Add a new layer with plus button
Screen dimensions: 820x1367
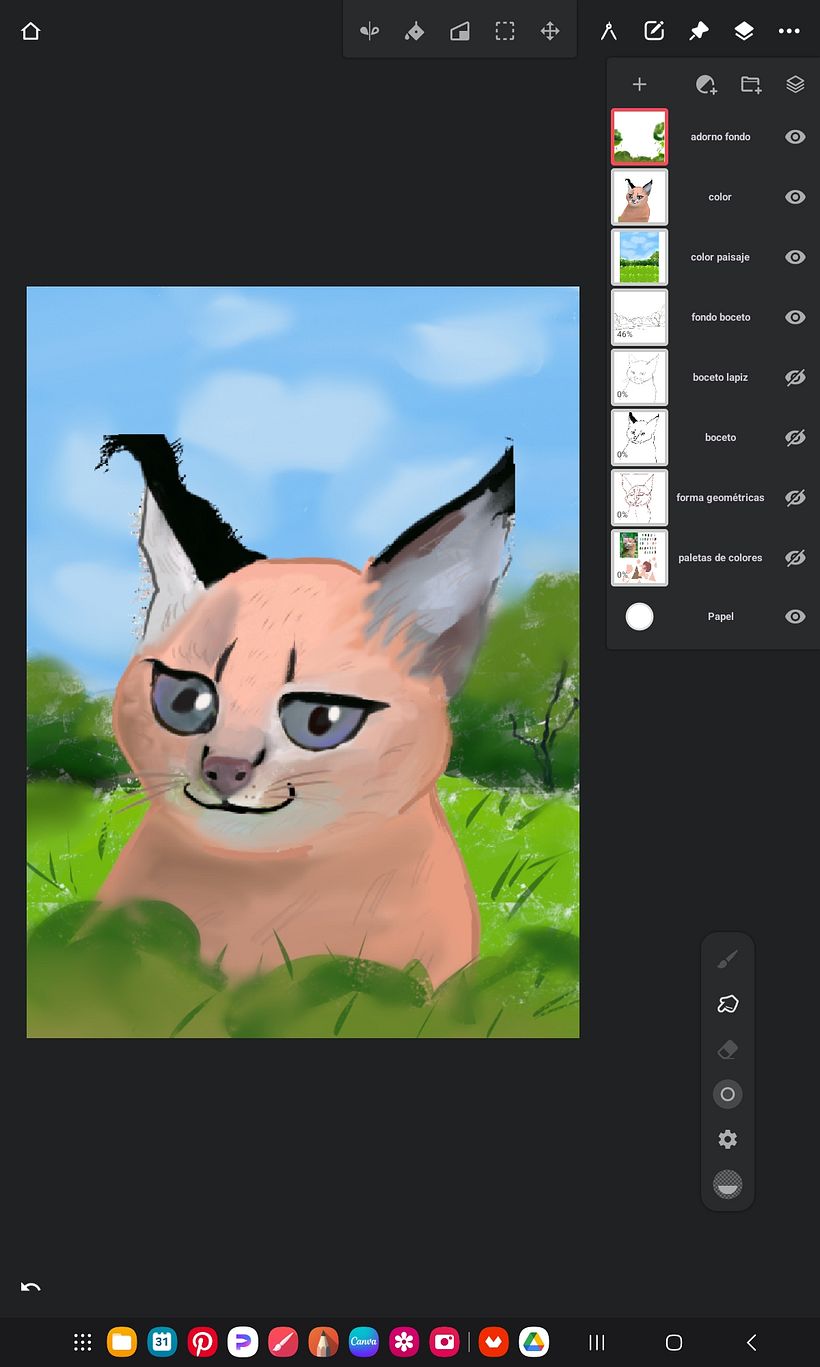pyautogui.click(x=640, y=85)
